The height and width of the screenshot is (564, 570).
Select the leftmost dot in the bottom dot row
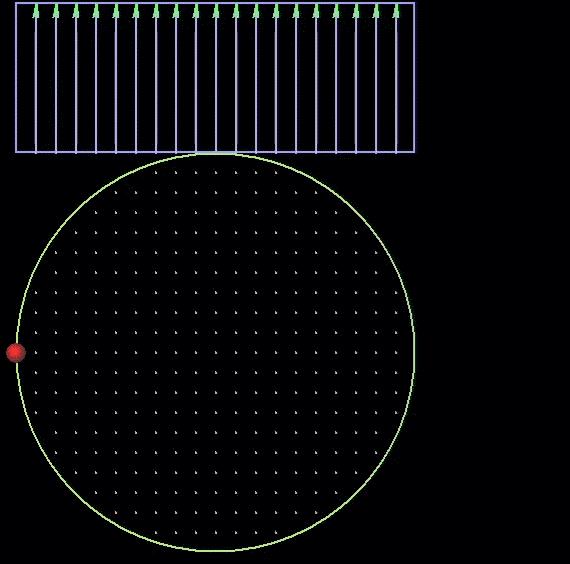[x=156, y=533]
